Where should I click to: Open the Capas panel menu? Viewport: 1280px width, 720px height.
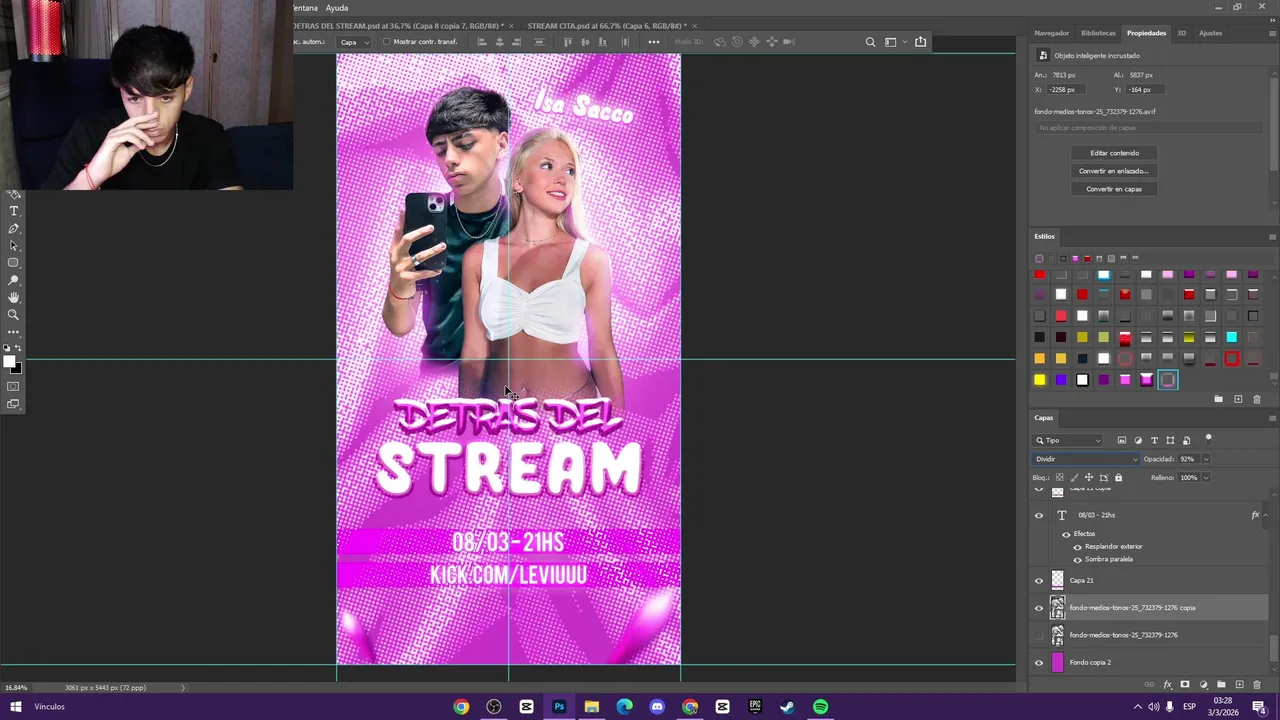pos(1272,418)
